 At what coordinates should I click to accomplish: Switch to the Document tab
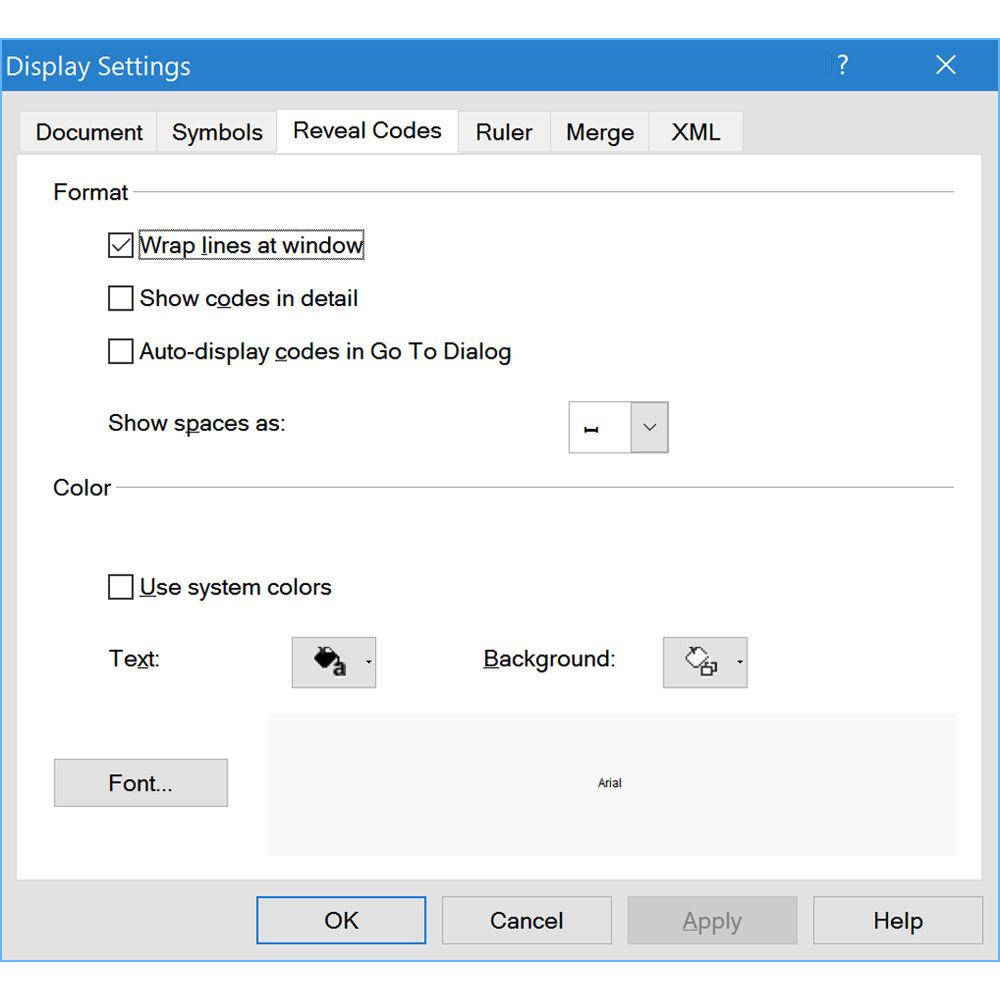89,132
